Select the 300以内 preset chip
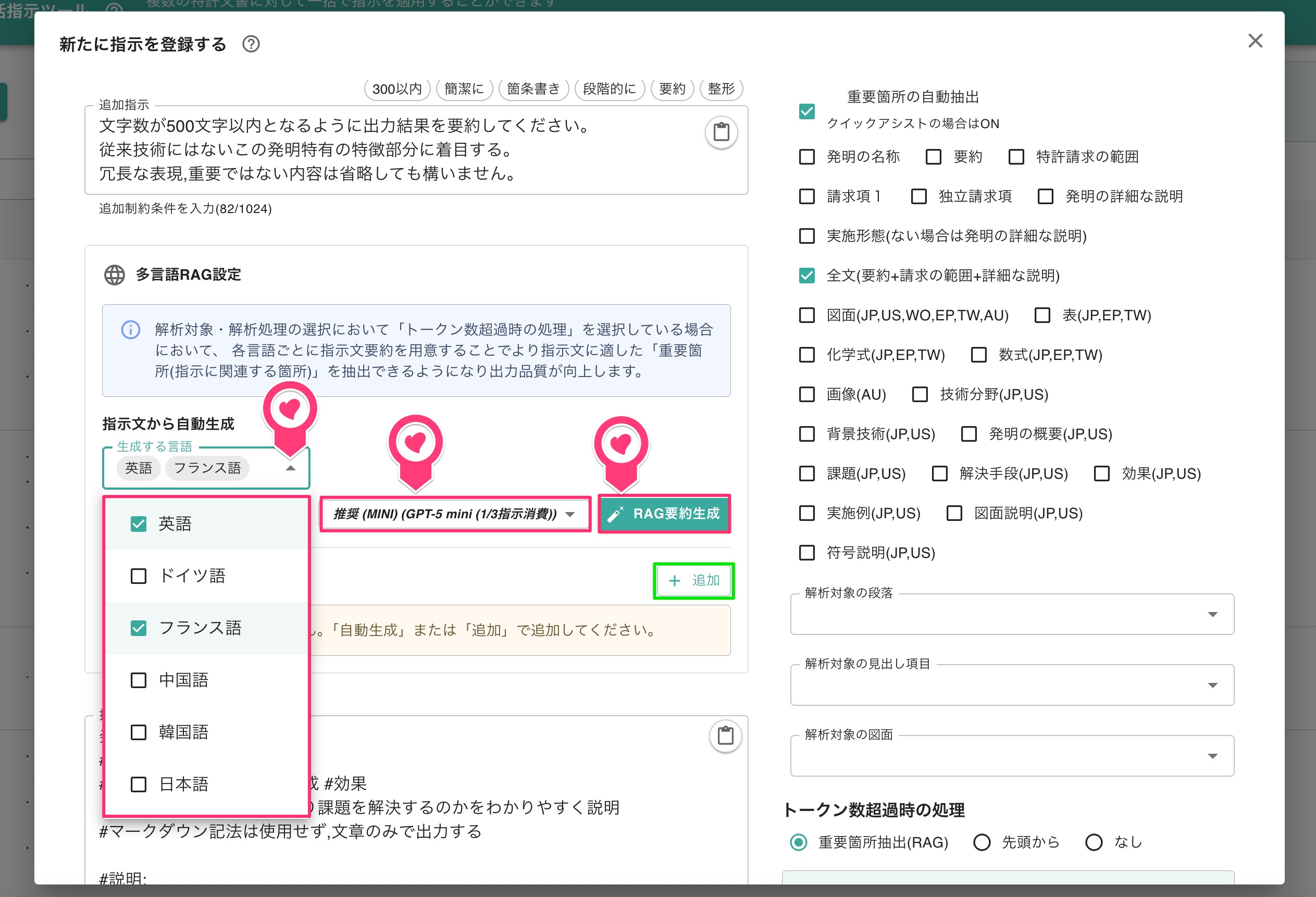1316x897 pixels. click(397, 89)
